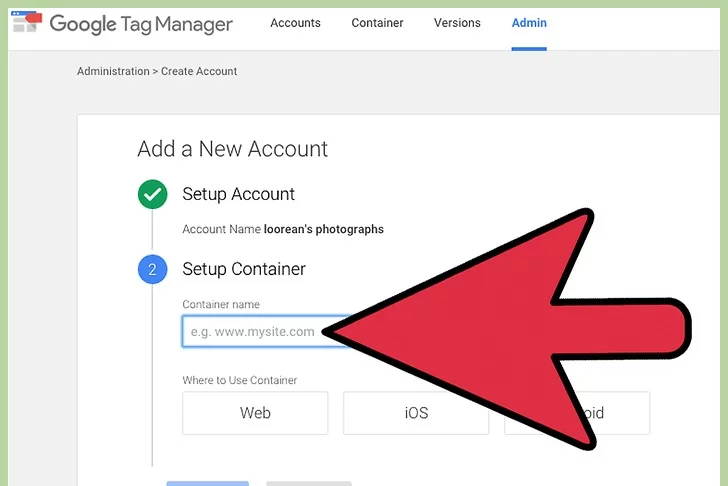Click the blue step 2 circle
This screenshot has width=728, height=486.
(152, 269)
